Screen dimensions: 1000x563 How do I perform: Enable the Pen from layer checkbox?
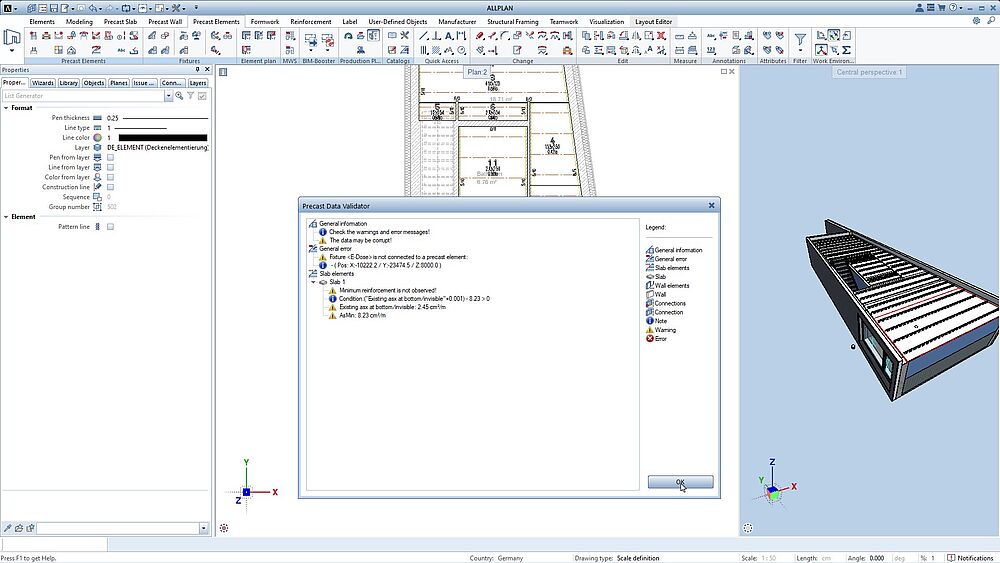click(110, 157)
